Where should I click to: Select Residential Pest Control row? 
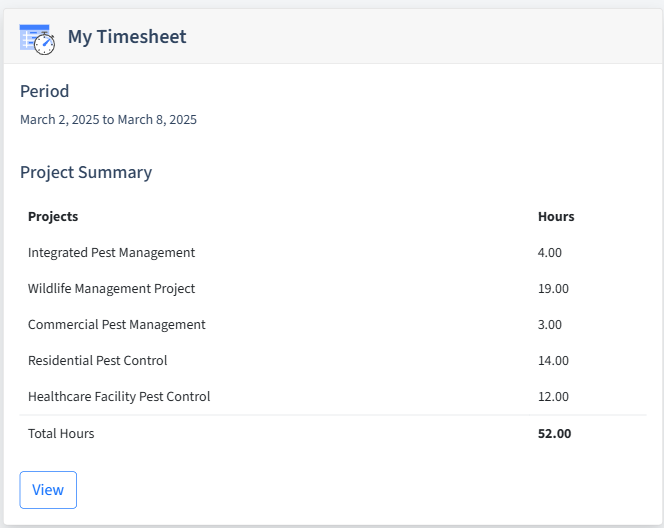click(333, 361)
